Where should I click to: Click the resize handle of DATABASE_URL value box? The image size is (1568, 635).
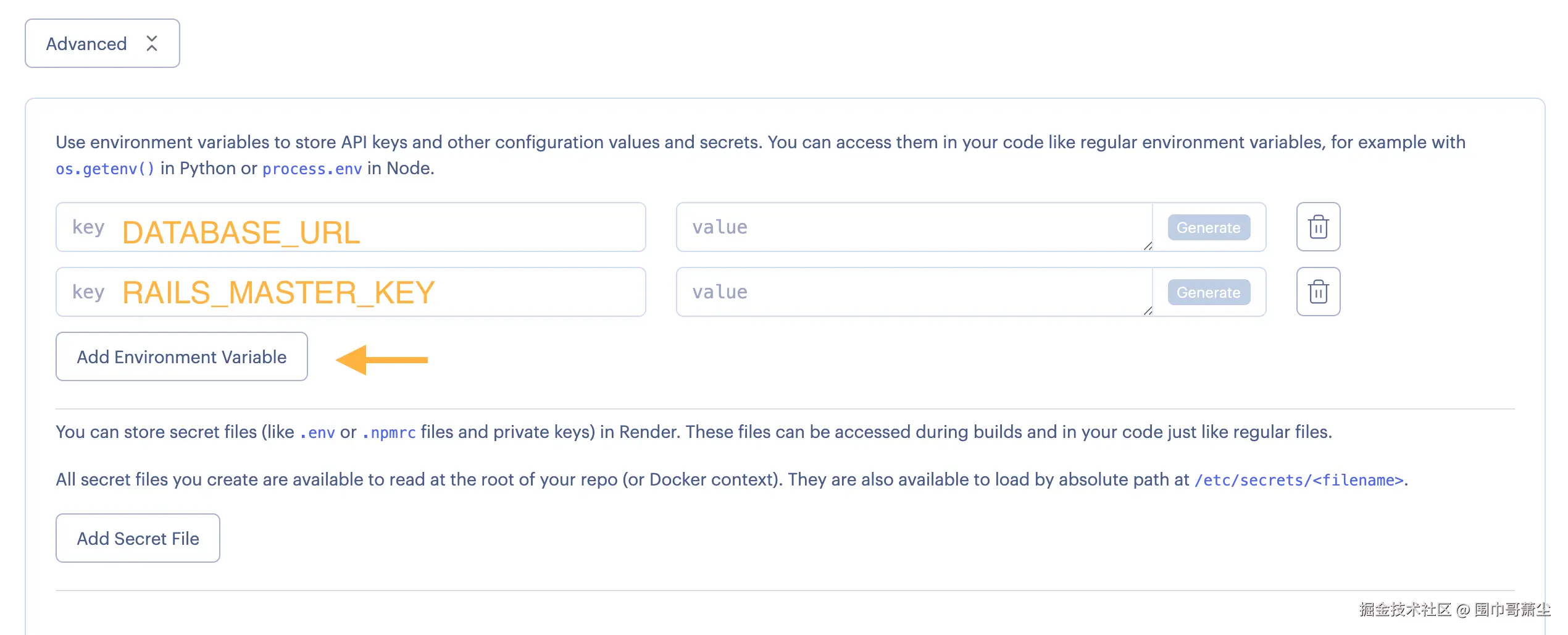click(x=1148, y=246)
